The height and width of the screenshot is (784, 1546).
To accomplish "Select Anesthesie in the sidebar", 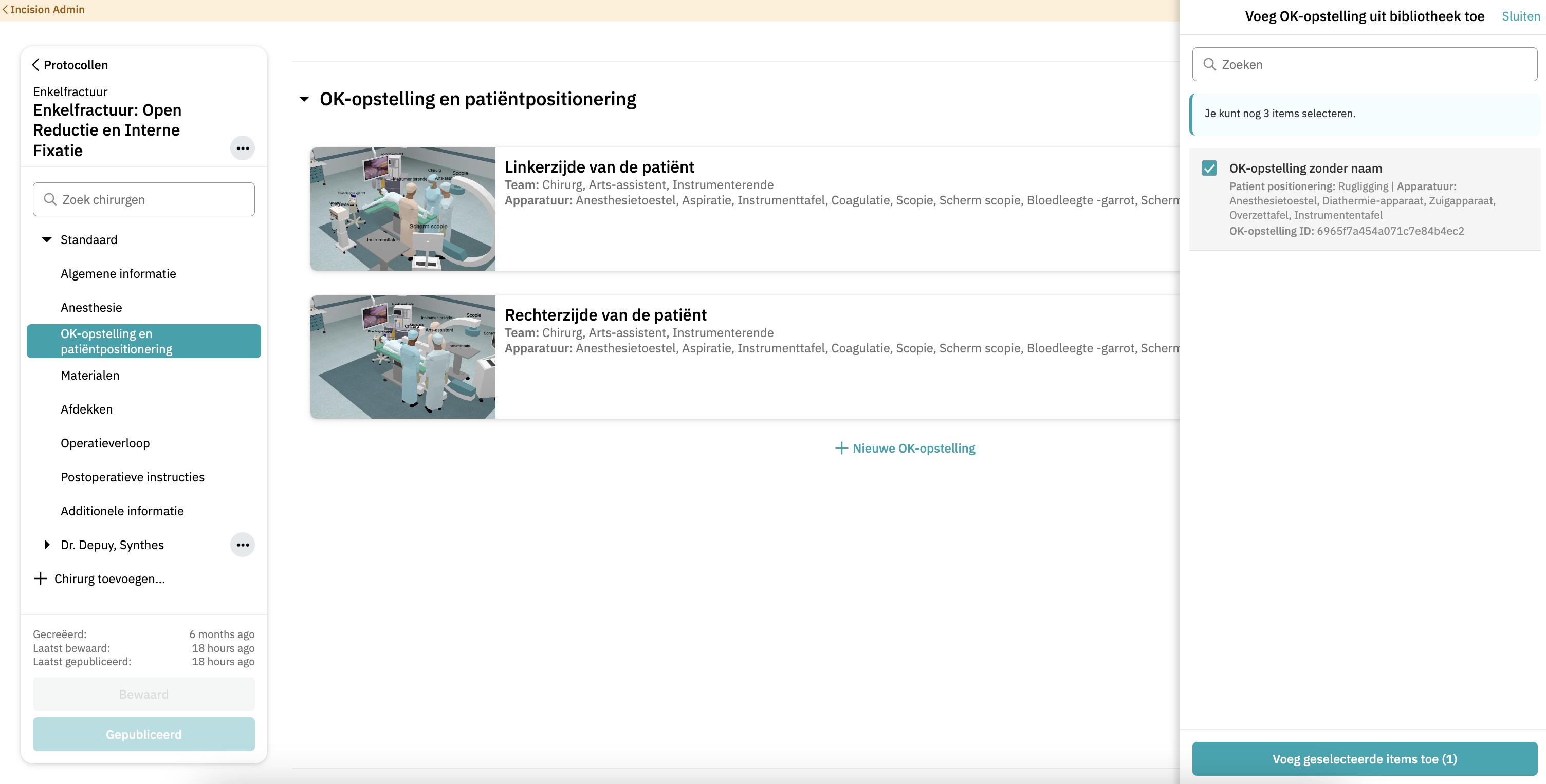I will pos(91,307).
